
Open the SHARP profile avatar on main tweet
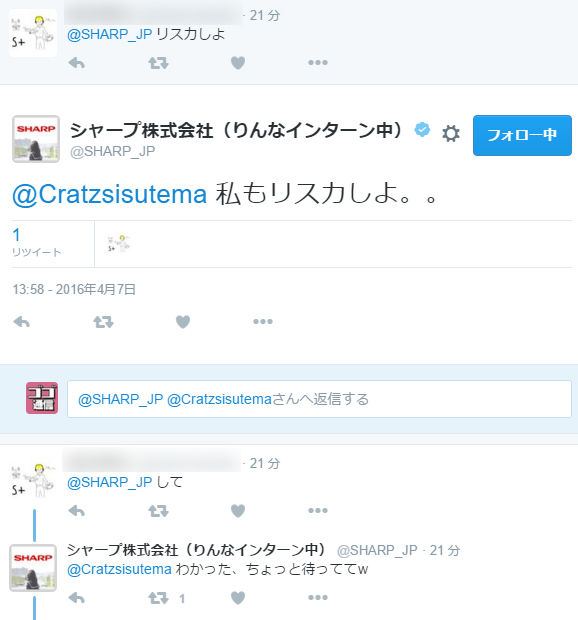36,139
